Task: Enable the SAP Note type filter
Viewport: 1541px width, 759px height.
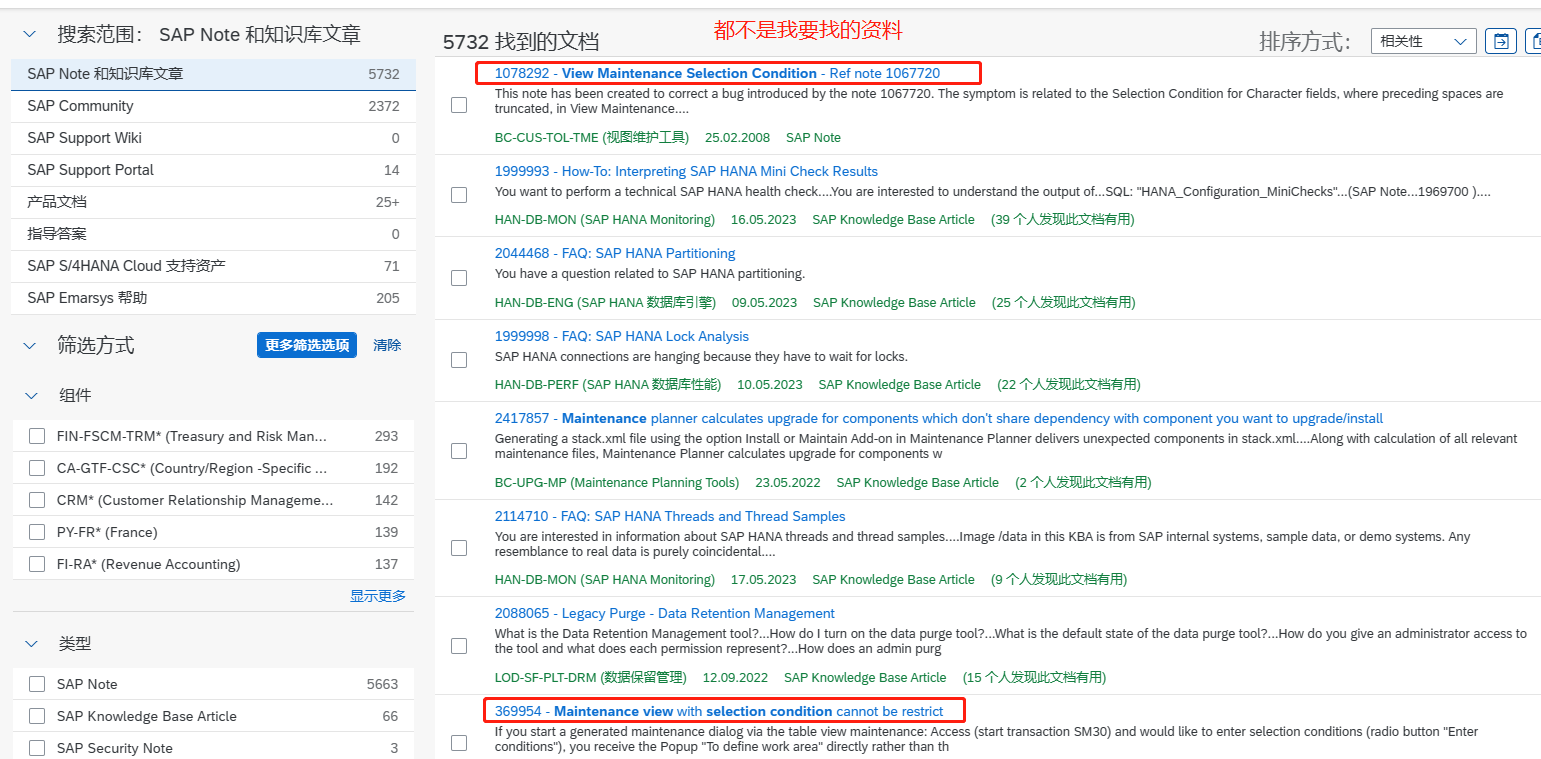Action: click(x=37, y=684)
